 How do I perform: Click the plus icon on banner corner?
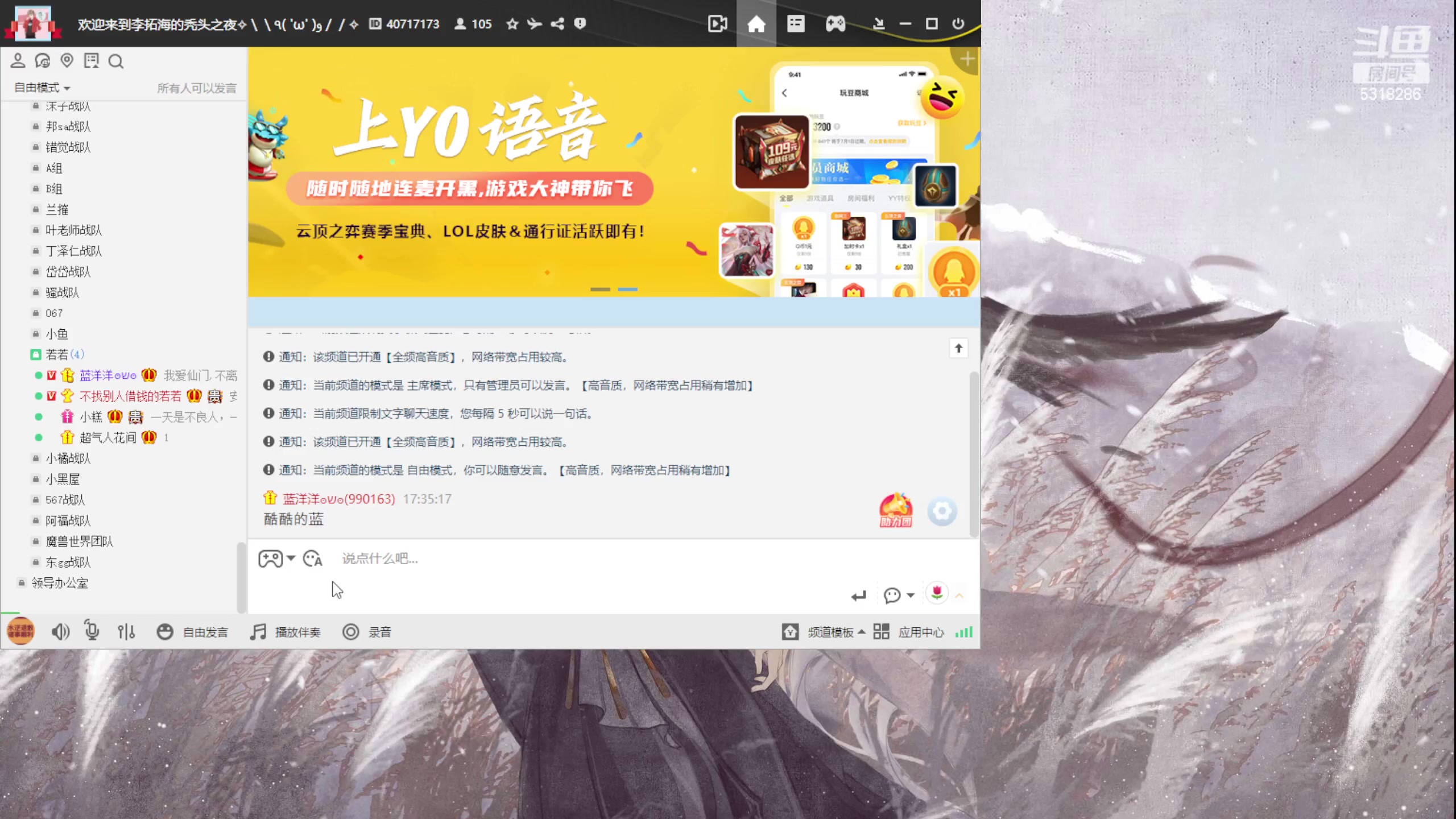967,59
